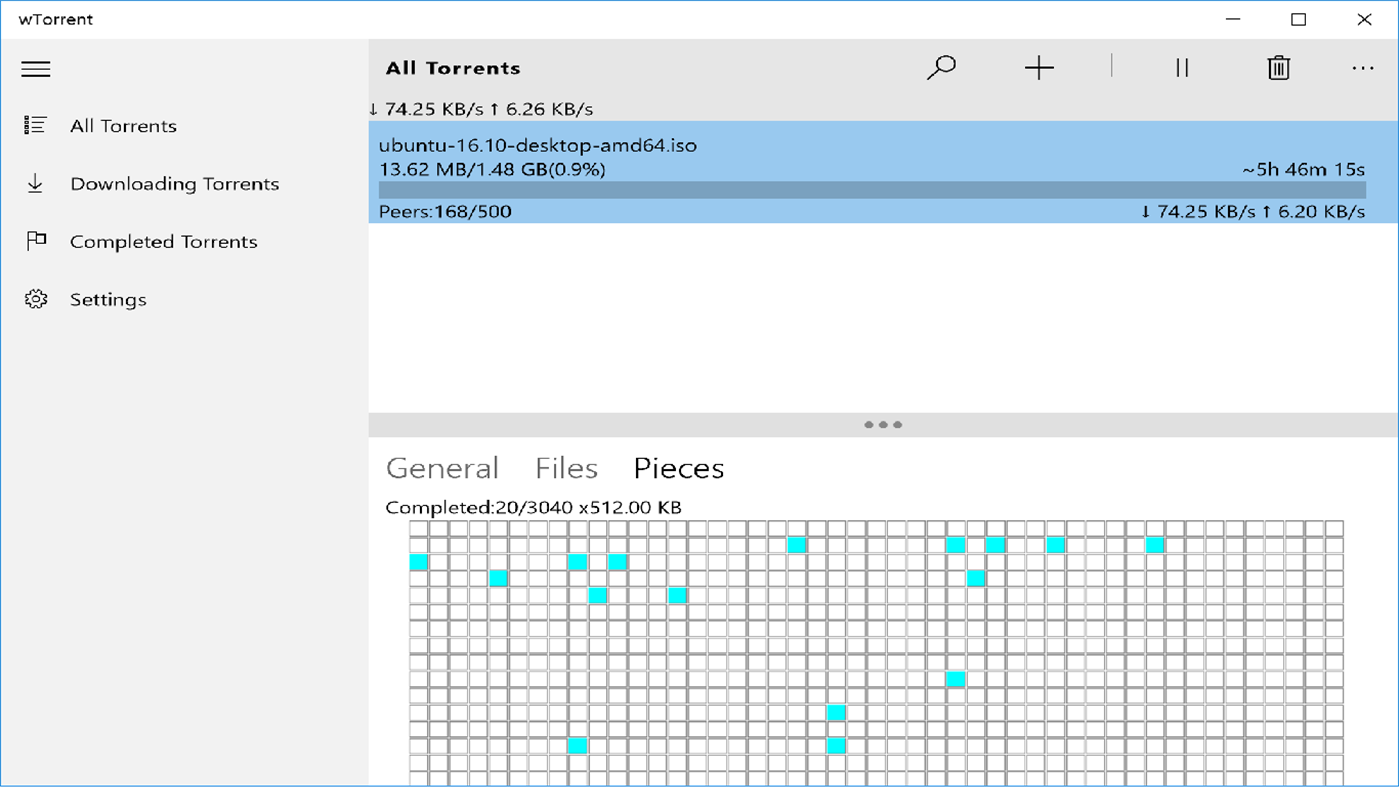Switch to the Files tab
Screen dimensions: 1399x787
coord(566,468)
